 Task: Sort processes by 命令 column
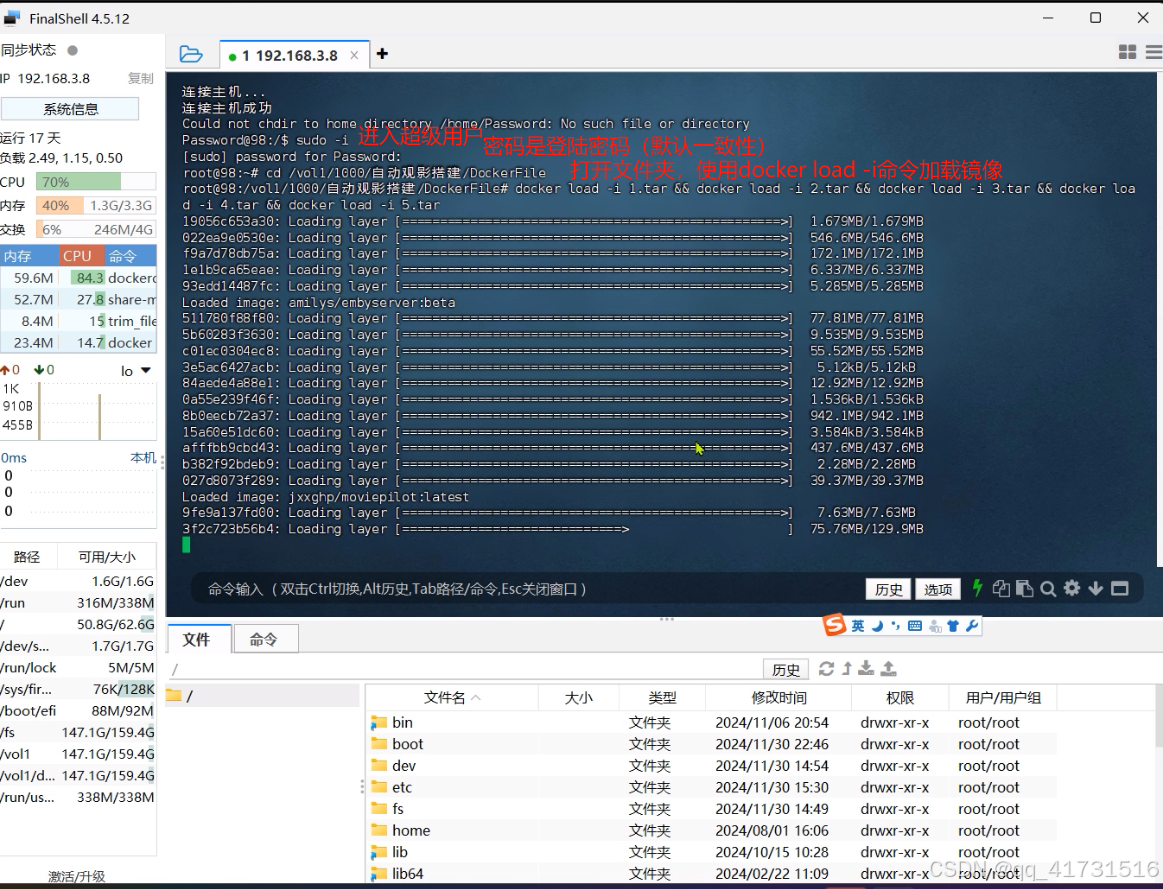pyautogui.click(x=131, y=256)
